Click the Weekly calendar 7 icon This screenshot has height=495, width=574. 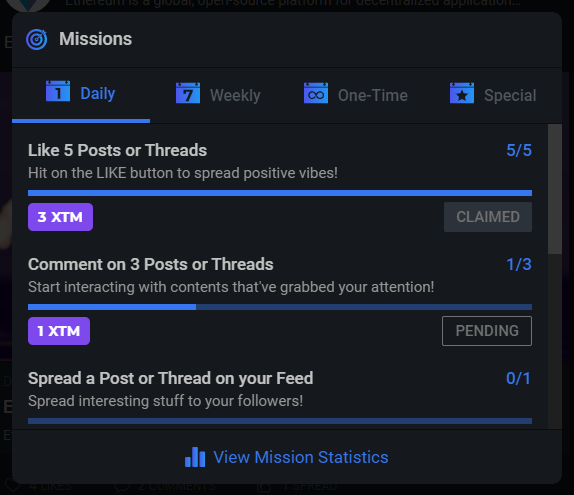point(188,93)
